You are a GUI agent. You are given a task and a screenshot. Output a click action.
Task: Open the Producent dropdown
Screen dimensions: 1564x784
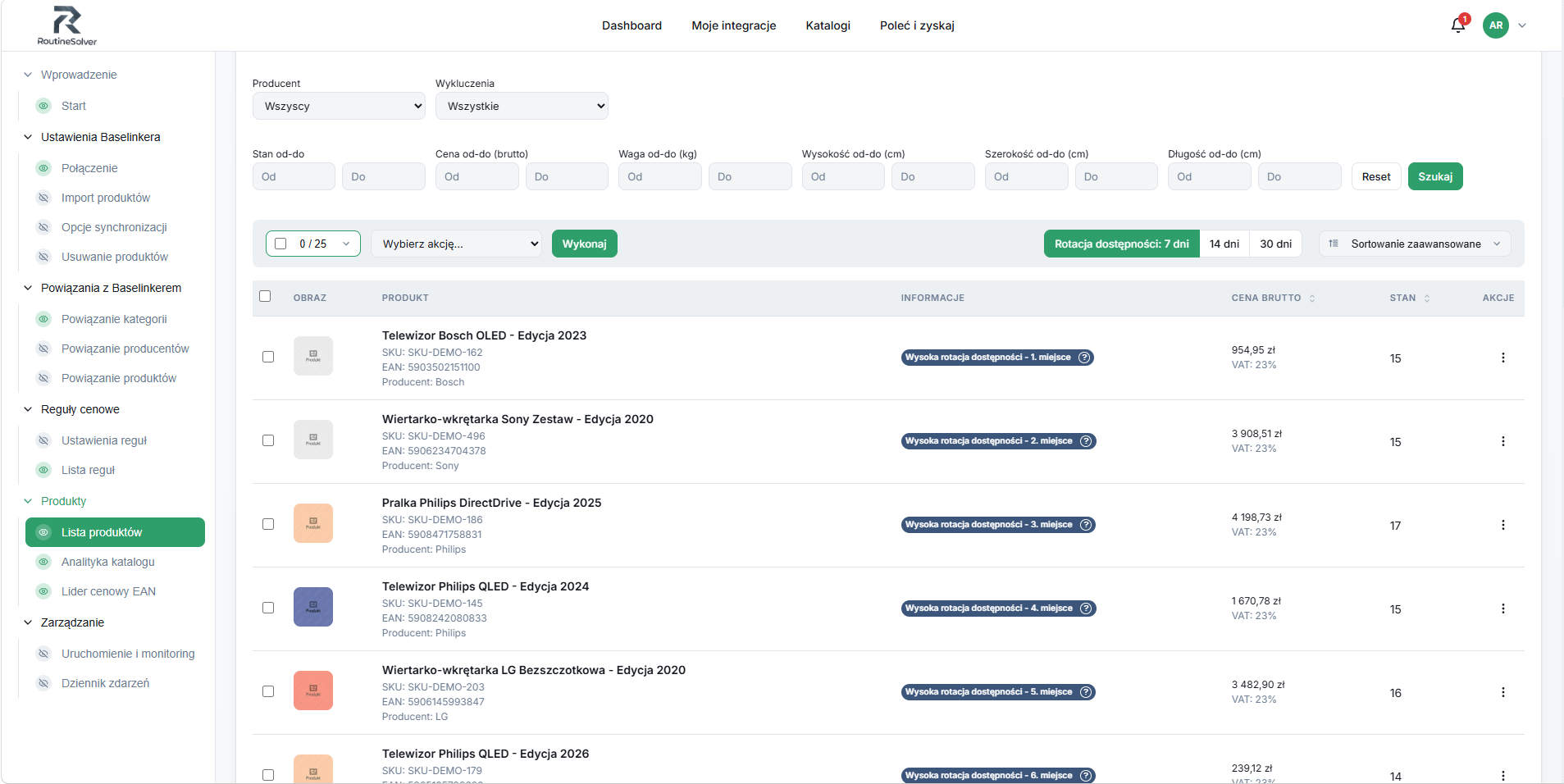339,106
